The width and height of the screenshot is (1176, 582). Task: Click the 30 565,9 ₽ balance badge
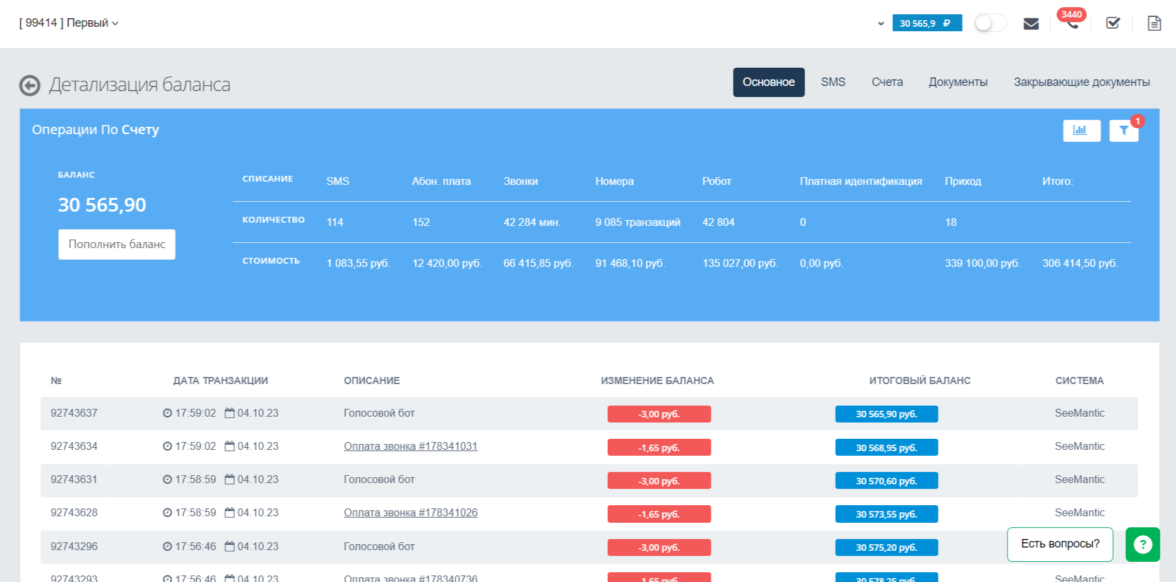(926, 23)
